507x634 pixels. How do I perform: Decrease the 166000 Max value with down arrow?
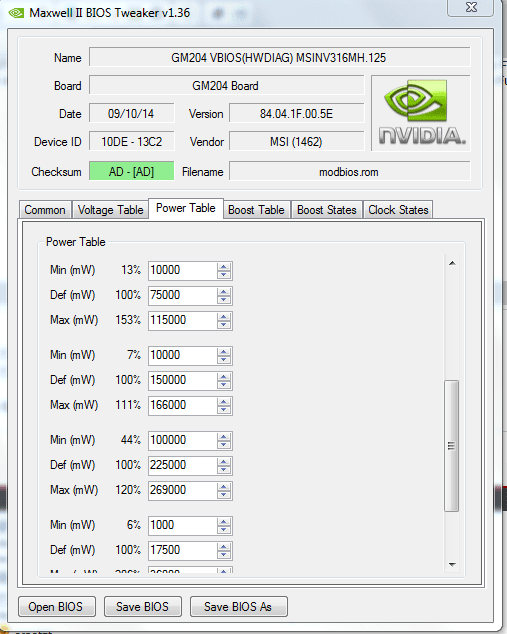(x=224, y=410)
